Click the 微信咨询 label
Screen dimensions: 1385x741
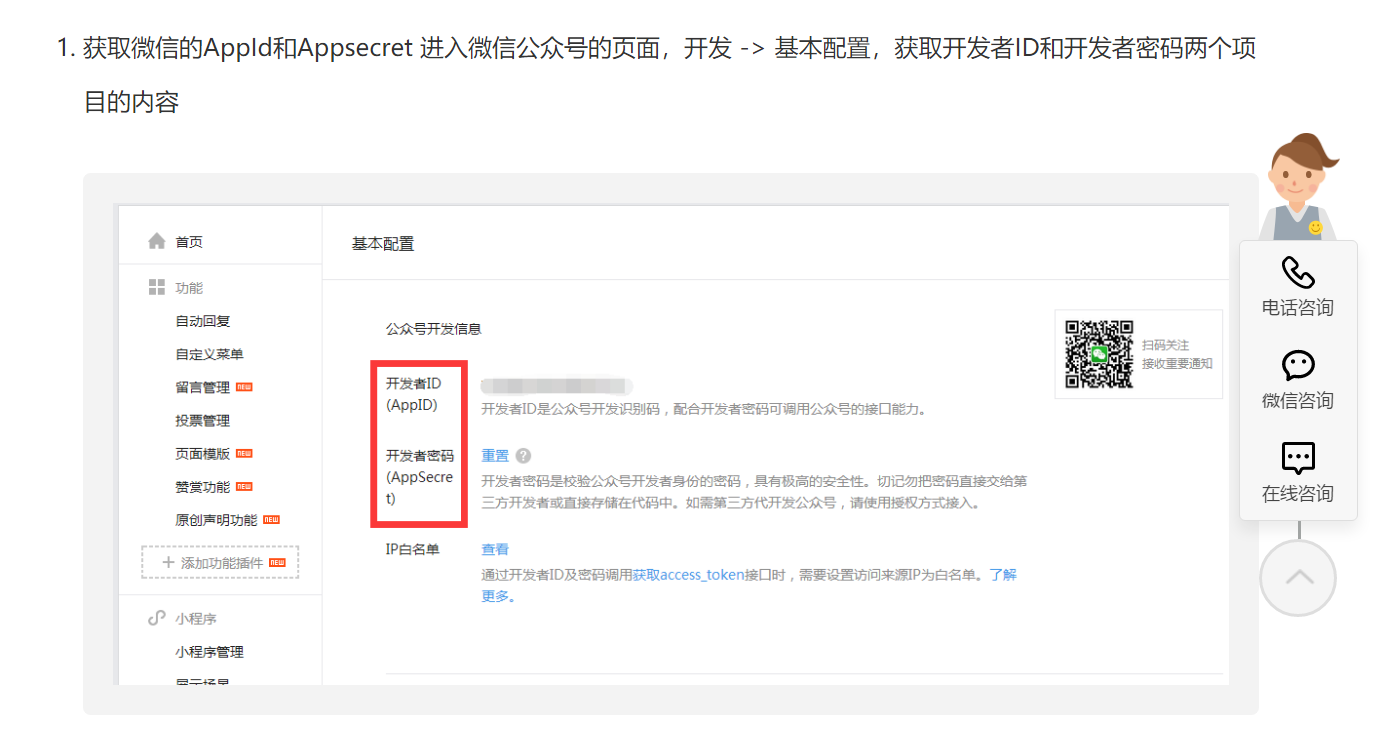coord(1298,401)
